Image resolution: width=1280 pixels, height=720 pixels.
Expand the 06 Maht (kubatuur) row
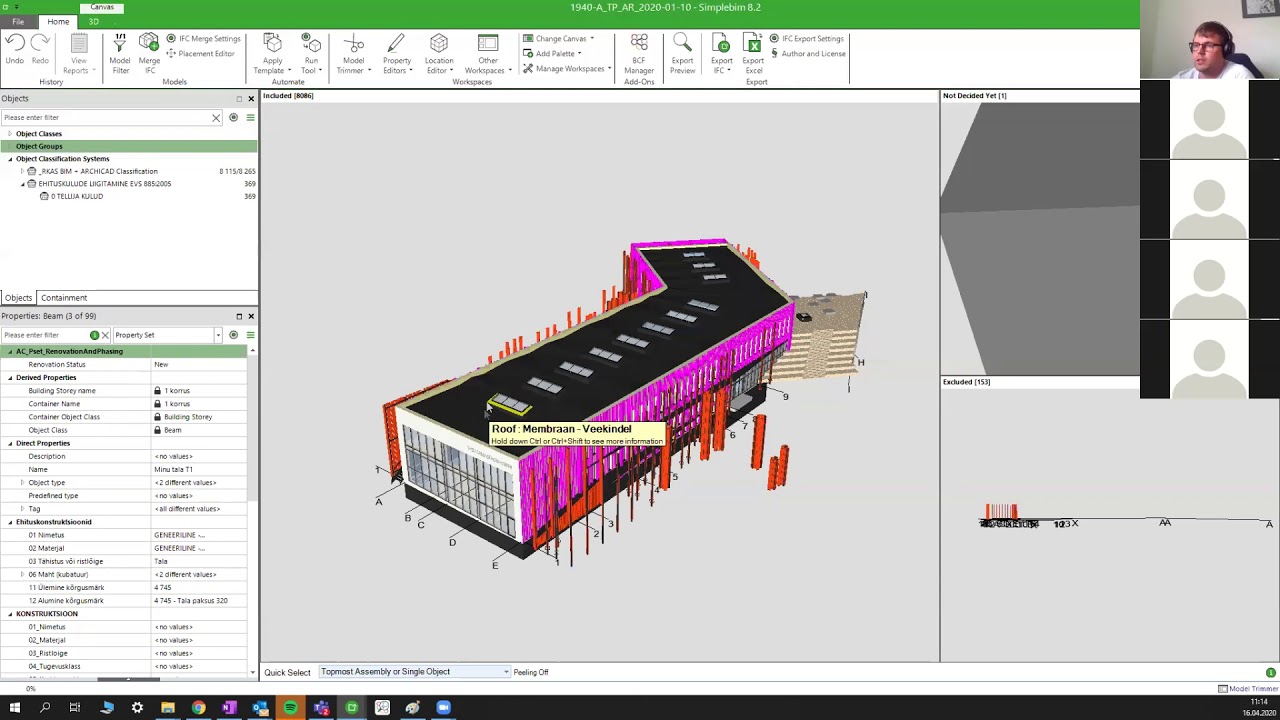22,575
